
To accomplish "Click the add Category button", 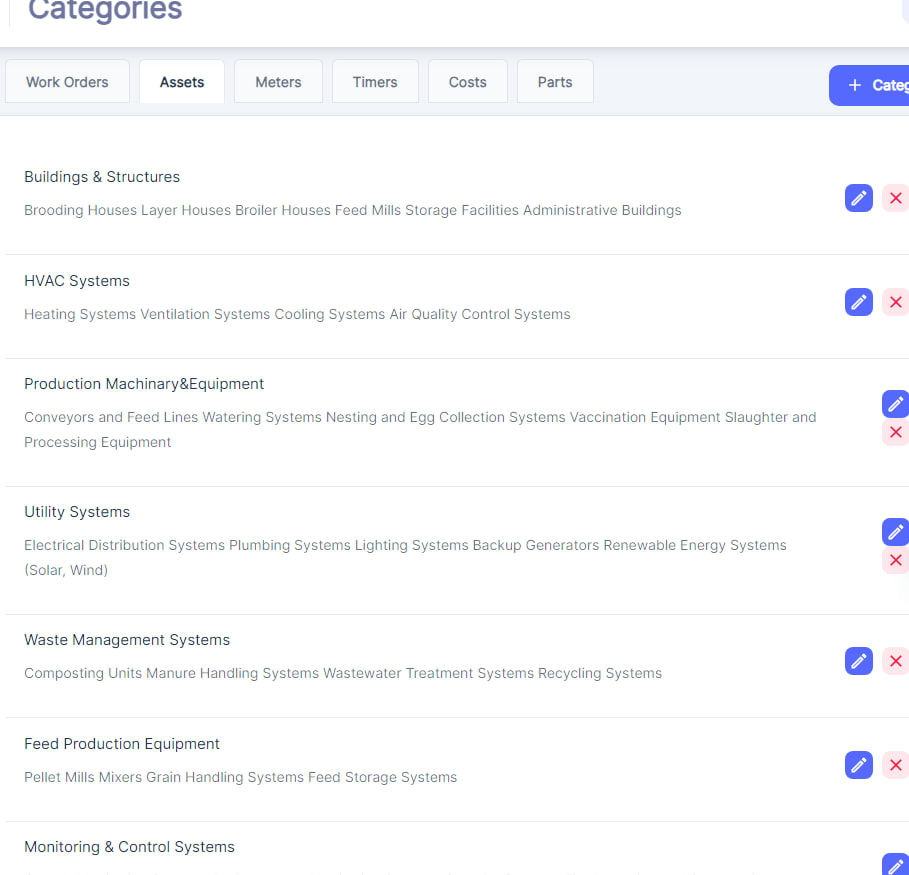I will 872,85.
